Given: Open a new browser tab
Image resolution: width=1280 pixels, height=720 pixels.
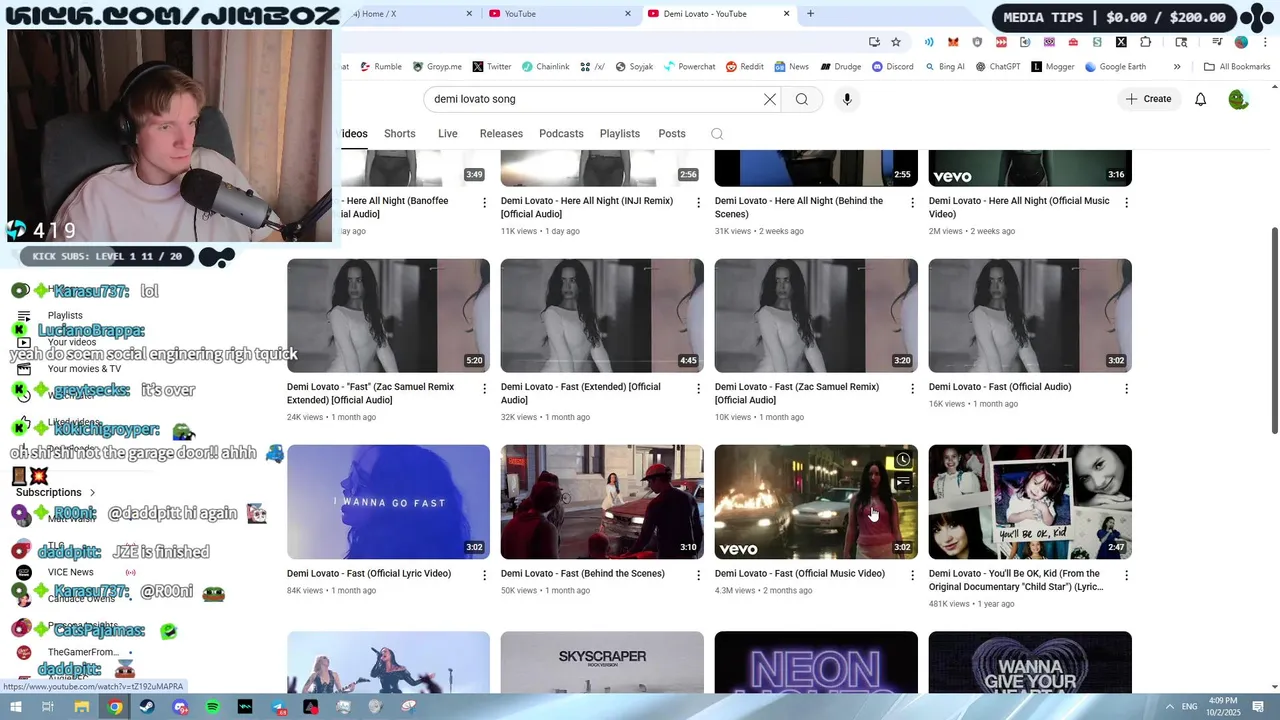Looking at the screenshot, I should click(x=811, y=14).
